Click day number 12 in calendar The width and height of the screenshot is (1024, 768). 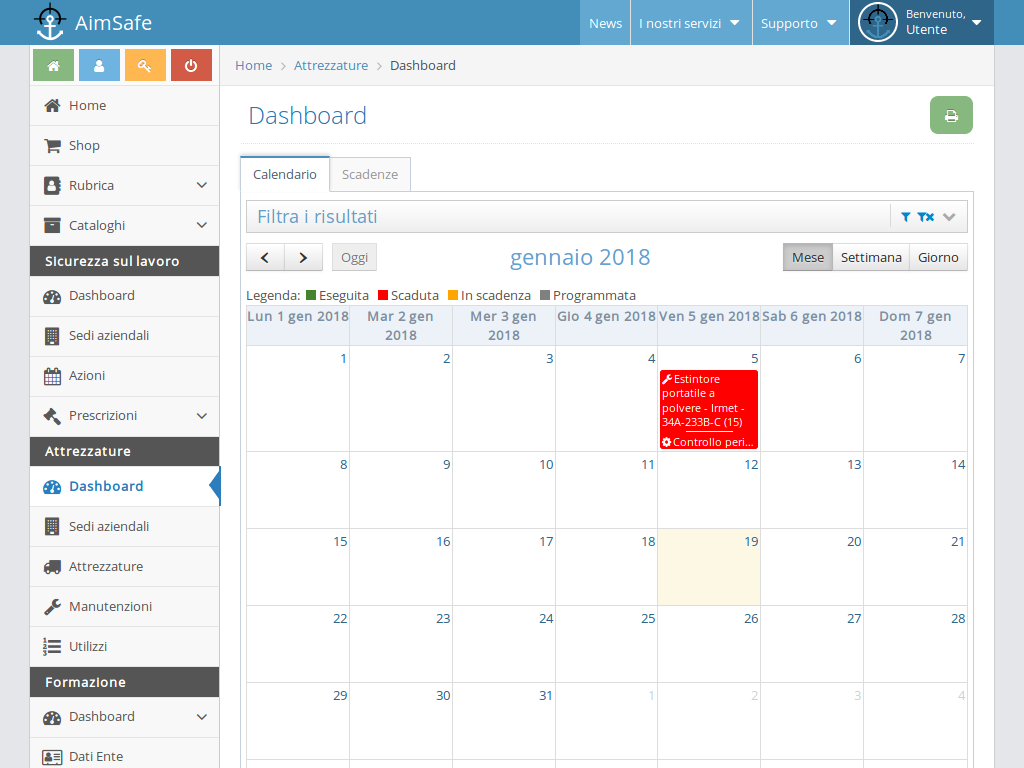(x=751, y=464)
